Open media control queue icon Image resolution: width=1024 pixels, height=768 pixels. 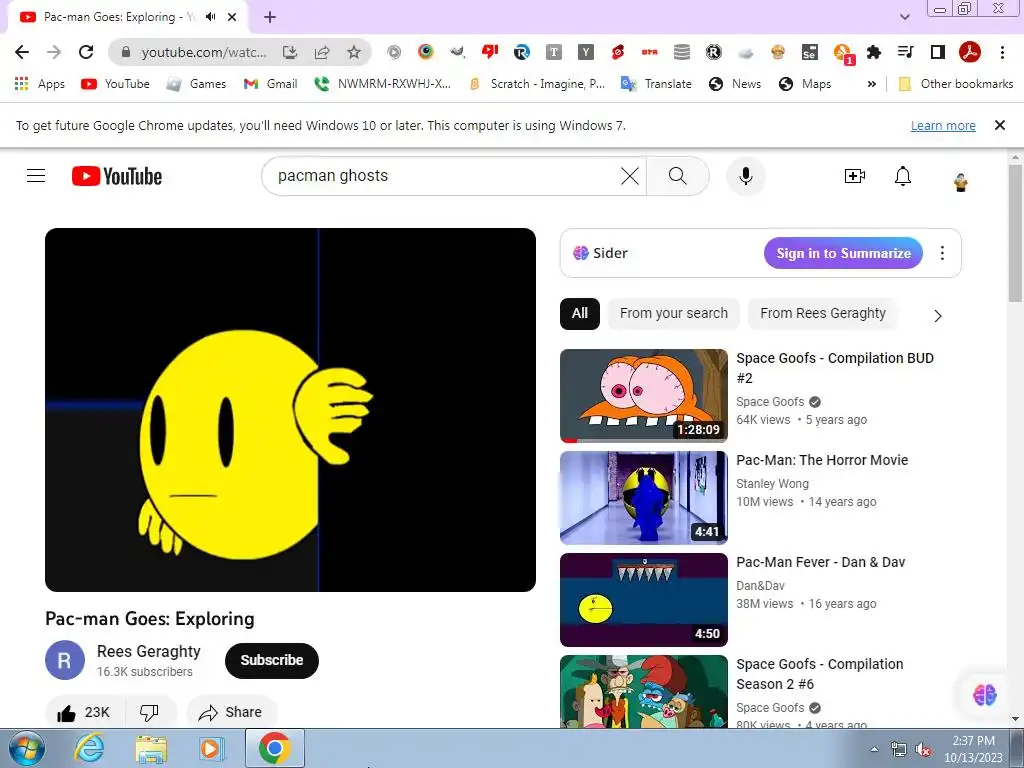coord(906,52)
